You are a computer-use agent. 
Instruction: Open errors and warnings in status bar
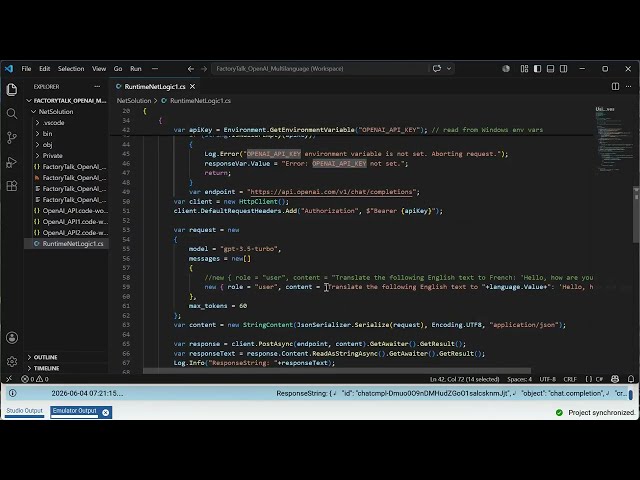[x=35, y=379]
